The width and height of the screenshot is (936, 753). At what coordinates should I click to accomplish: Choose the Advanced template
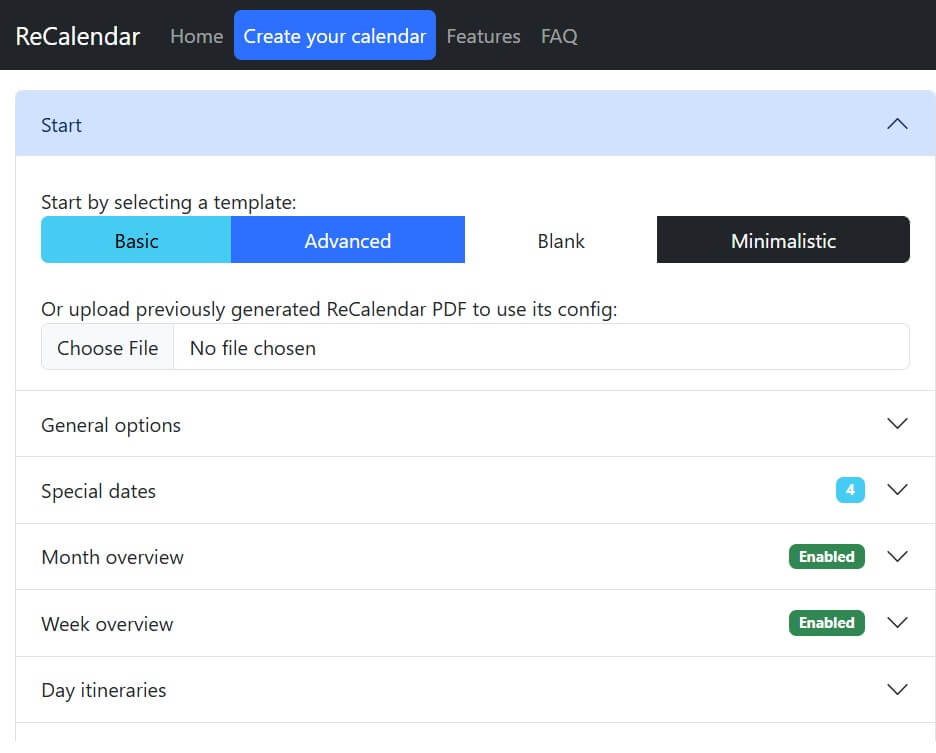tap(347, 240)
